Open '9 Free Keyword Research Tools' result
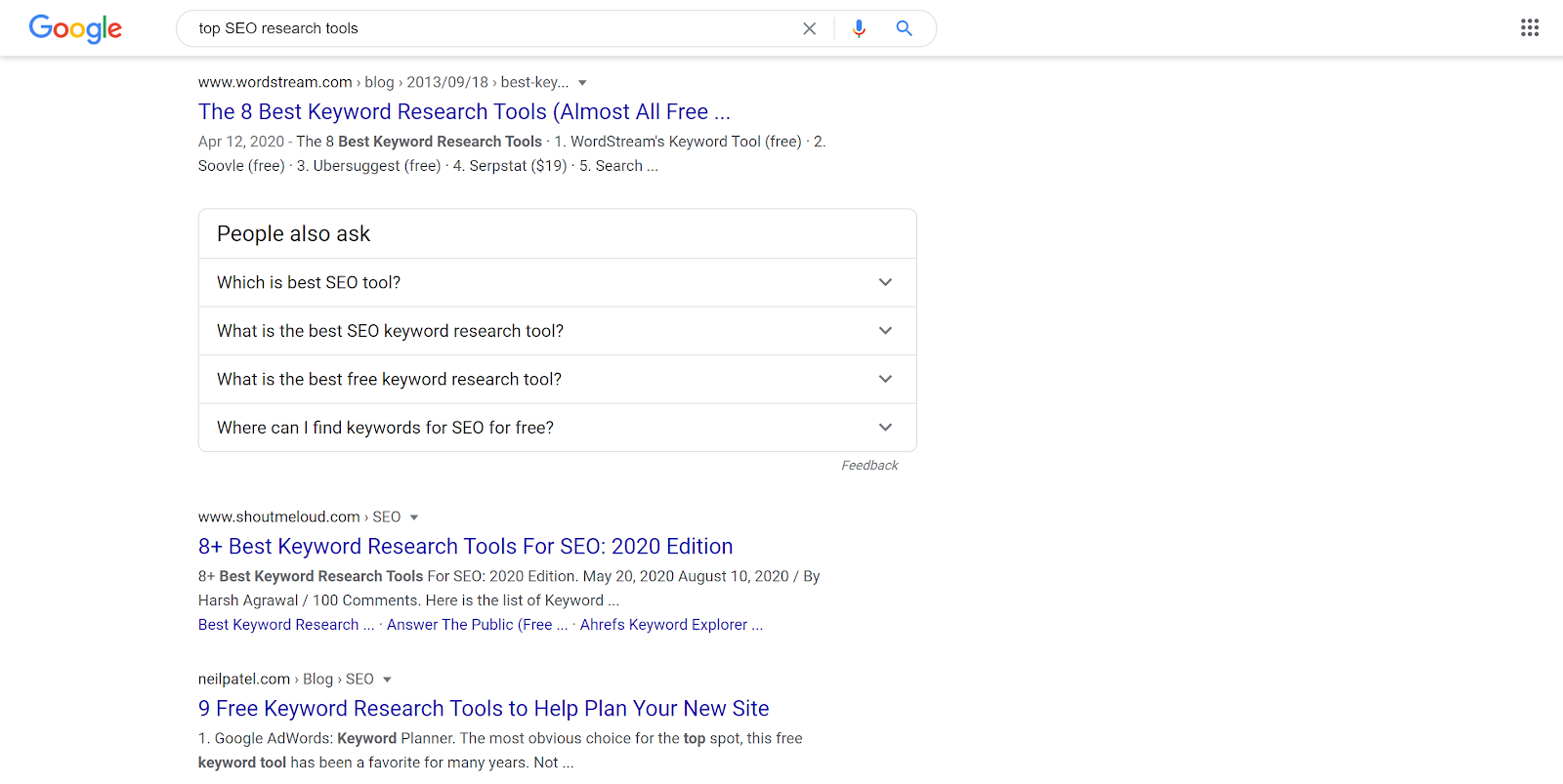 click(x=484, y=708)
